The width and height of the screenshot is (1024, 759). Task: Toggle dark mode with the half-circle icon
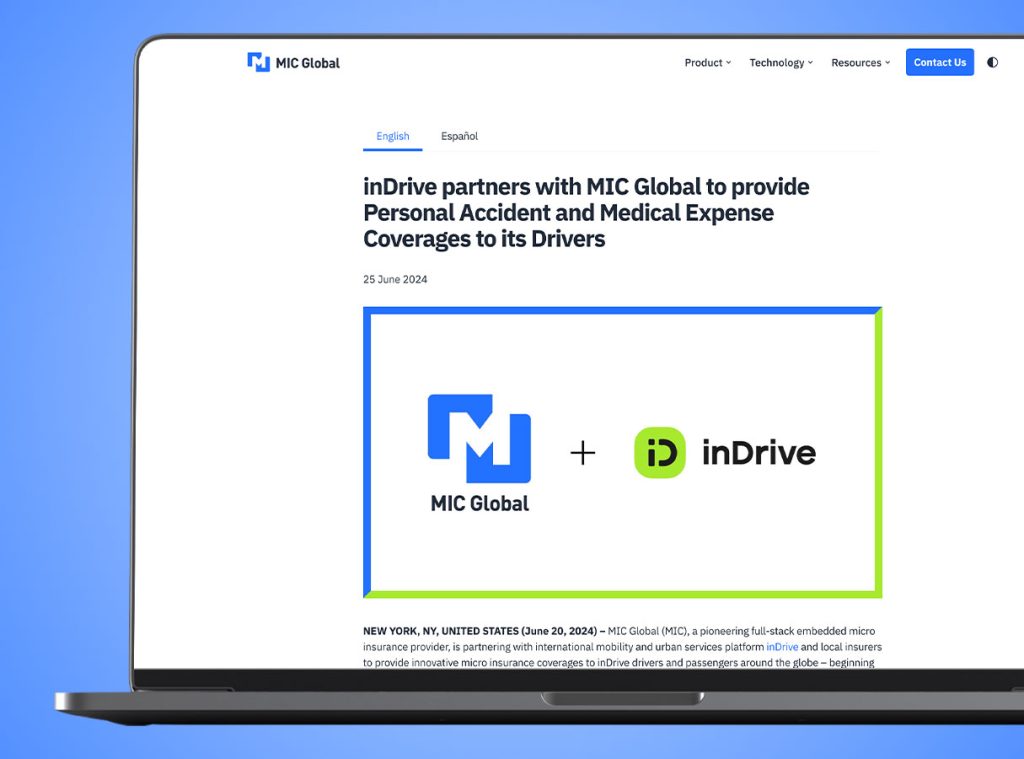click(992, 62)
